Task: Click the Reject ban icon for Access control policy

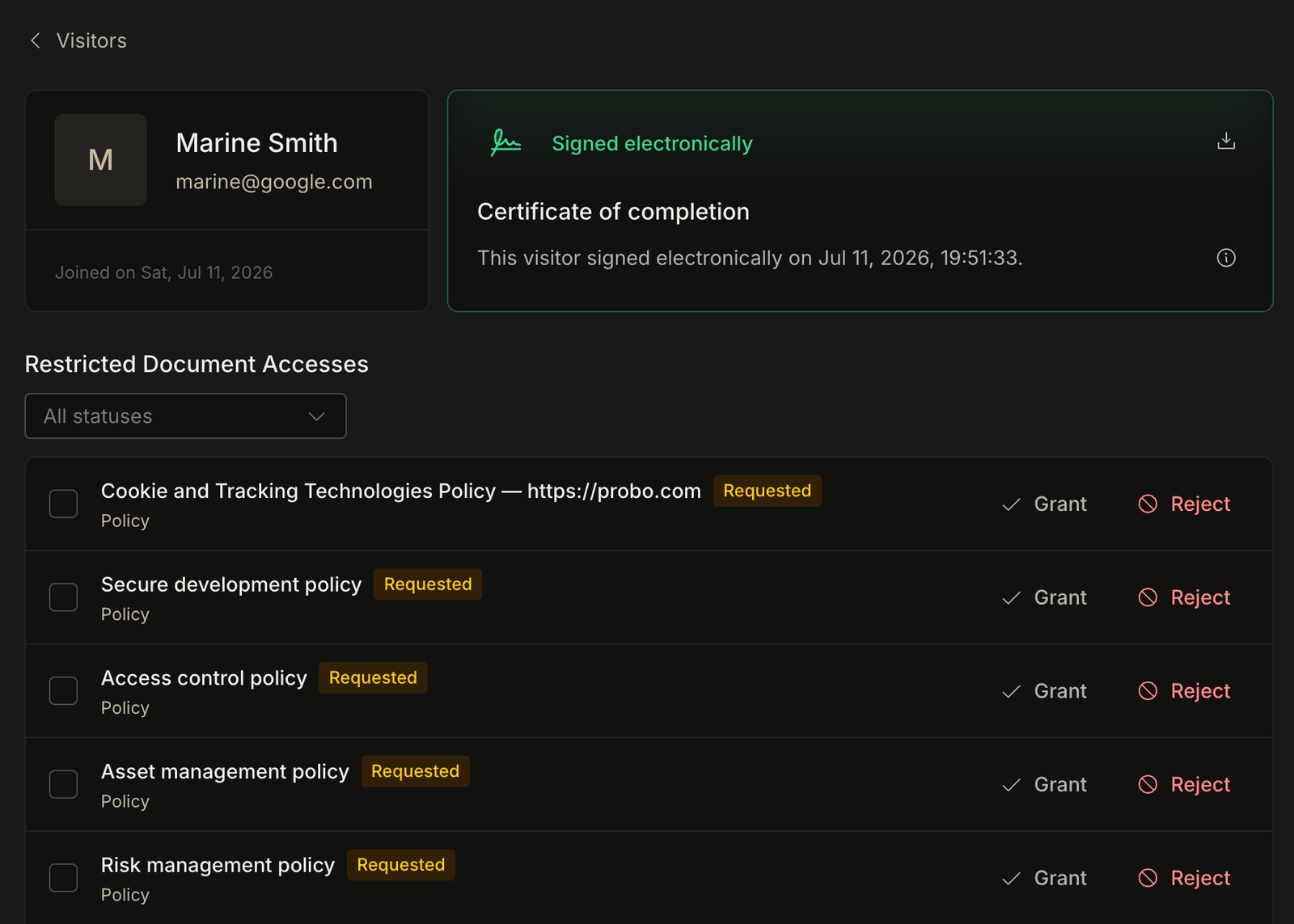Action: pos(1148,691)
